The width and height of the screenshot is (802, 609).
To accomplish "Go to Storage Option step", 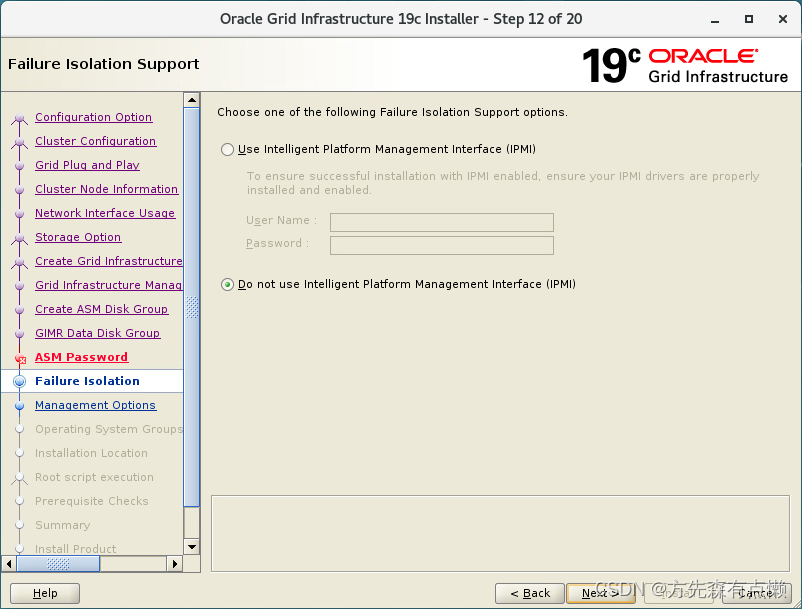I will click(78, 237).
